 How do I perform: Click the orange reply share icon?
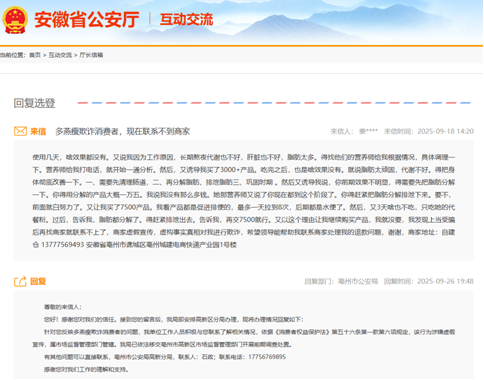(x=20, y=281)
